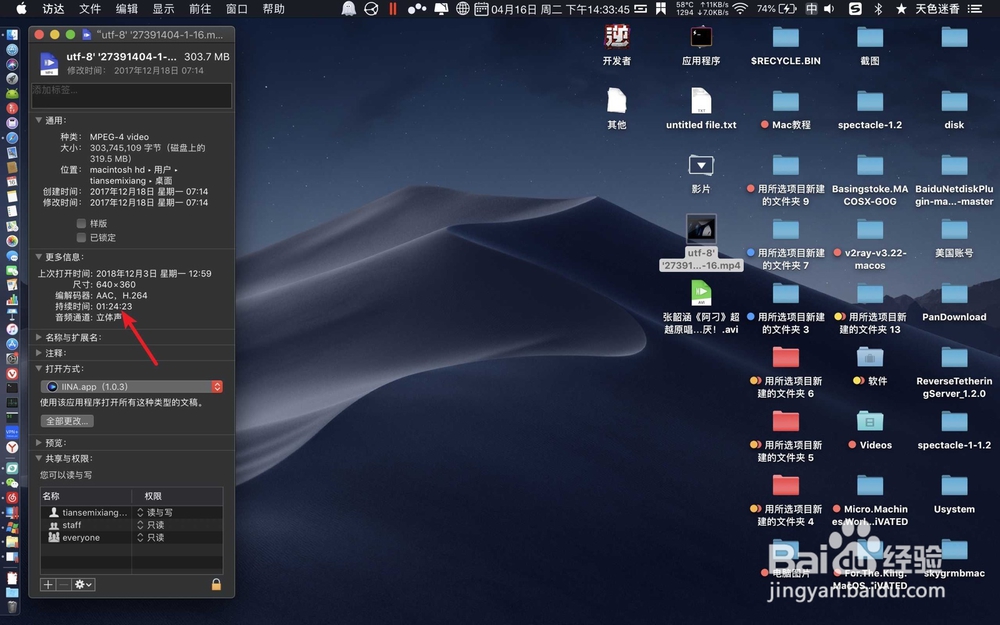Select the 影片 desktop folder alias
The width and height of the screenshot is (1000, 625).
(701, 173)
